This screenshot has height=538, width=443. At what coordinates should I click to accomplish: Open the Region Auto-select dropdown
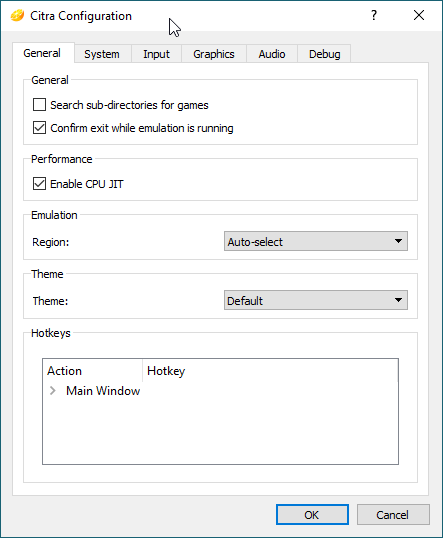tap(316, 241)
